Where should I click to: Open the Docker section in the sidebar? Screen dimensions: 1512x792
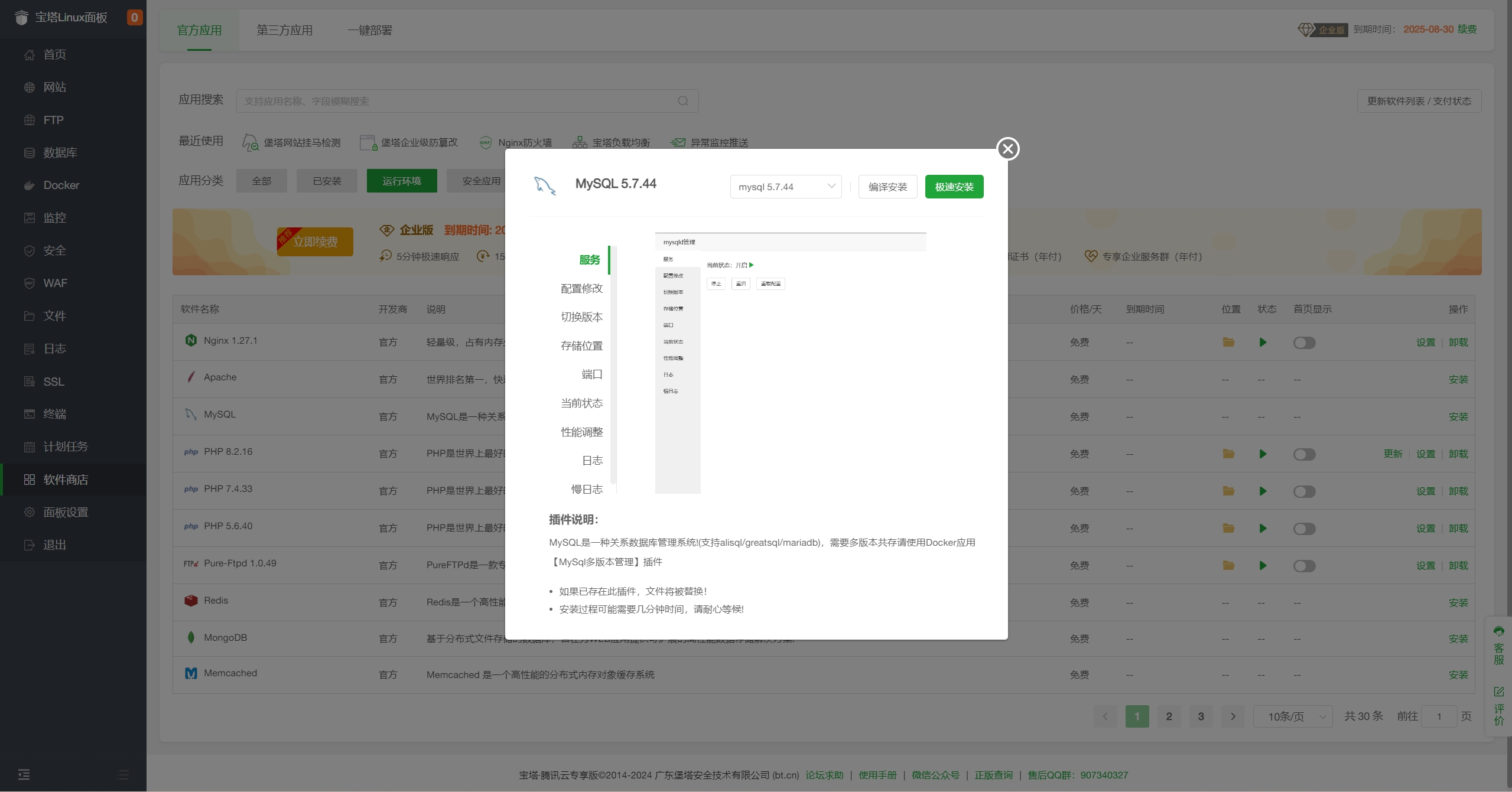coord(61,185)
